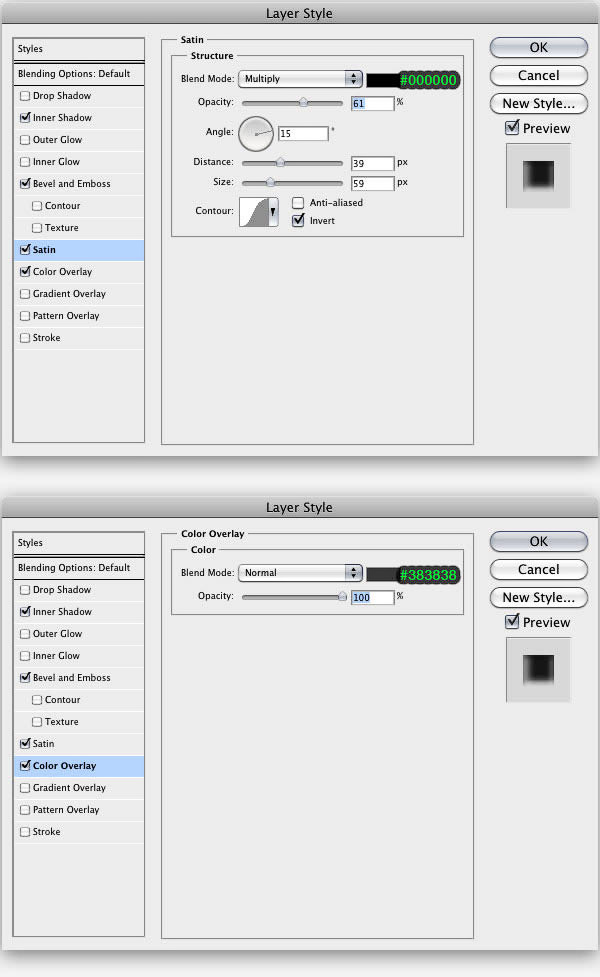Image resolution: width=600 pixels, height=977 pixels.
Task: Click OK in the Satin dialog
Action: click(539, 47)
